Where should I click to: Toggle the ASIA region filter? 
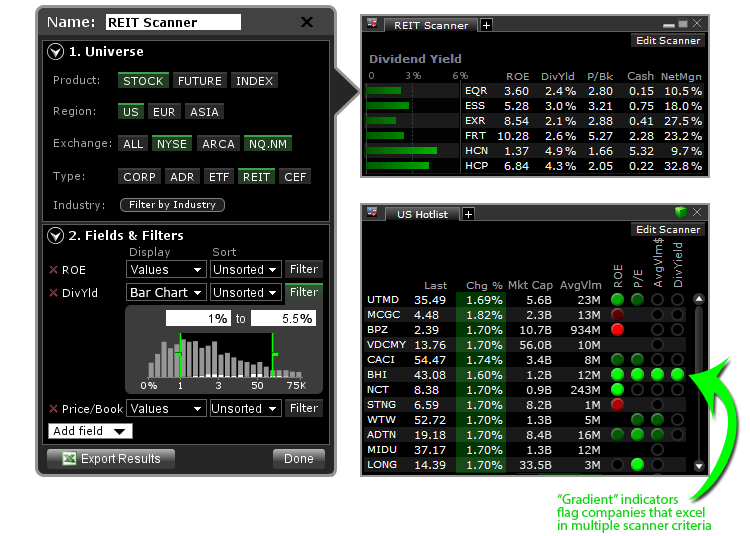[204, 112]
